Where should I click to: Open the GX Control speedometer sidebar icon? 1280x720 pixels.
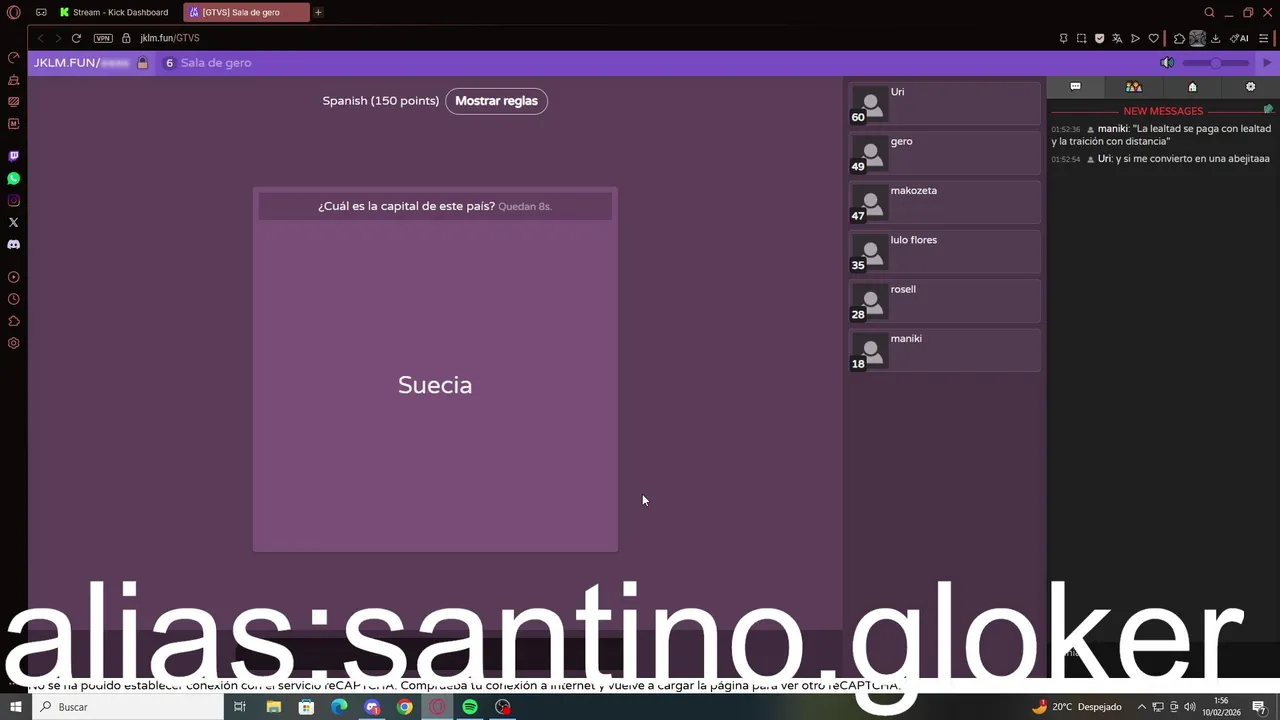(x=13, y=57)
